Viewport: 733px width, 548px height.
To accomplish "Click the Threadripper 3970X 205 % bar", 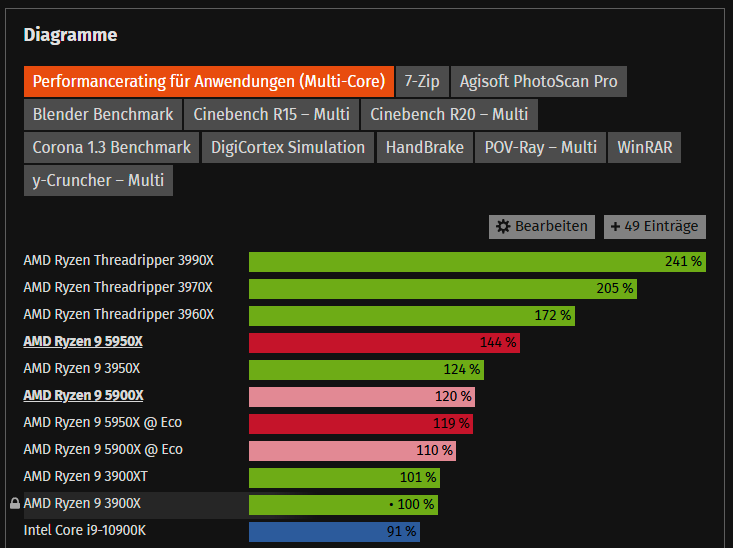I will (x=443, y=289).
